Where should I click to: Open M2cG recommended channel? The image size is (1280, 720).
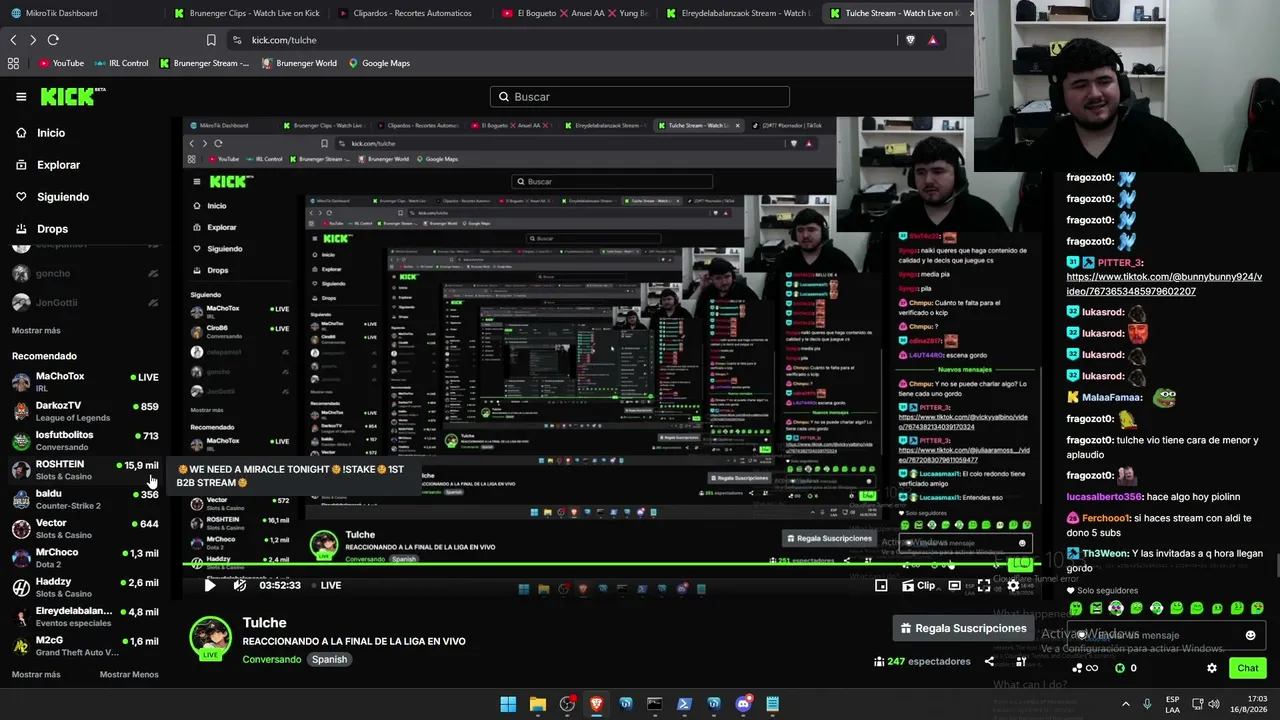[x=85, y=646]
